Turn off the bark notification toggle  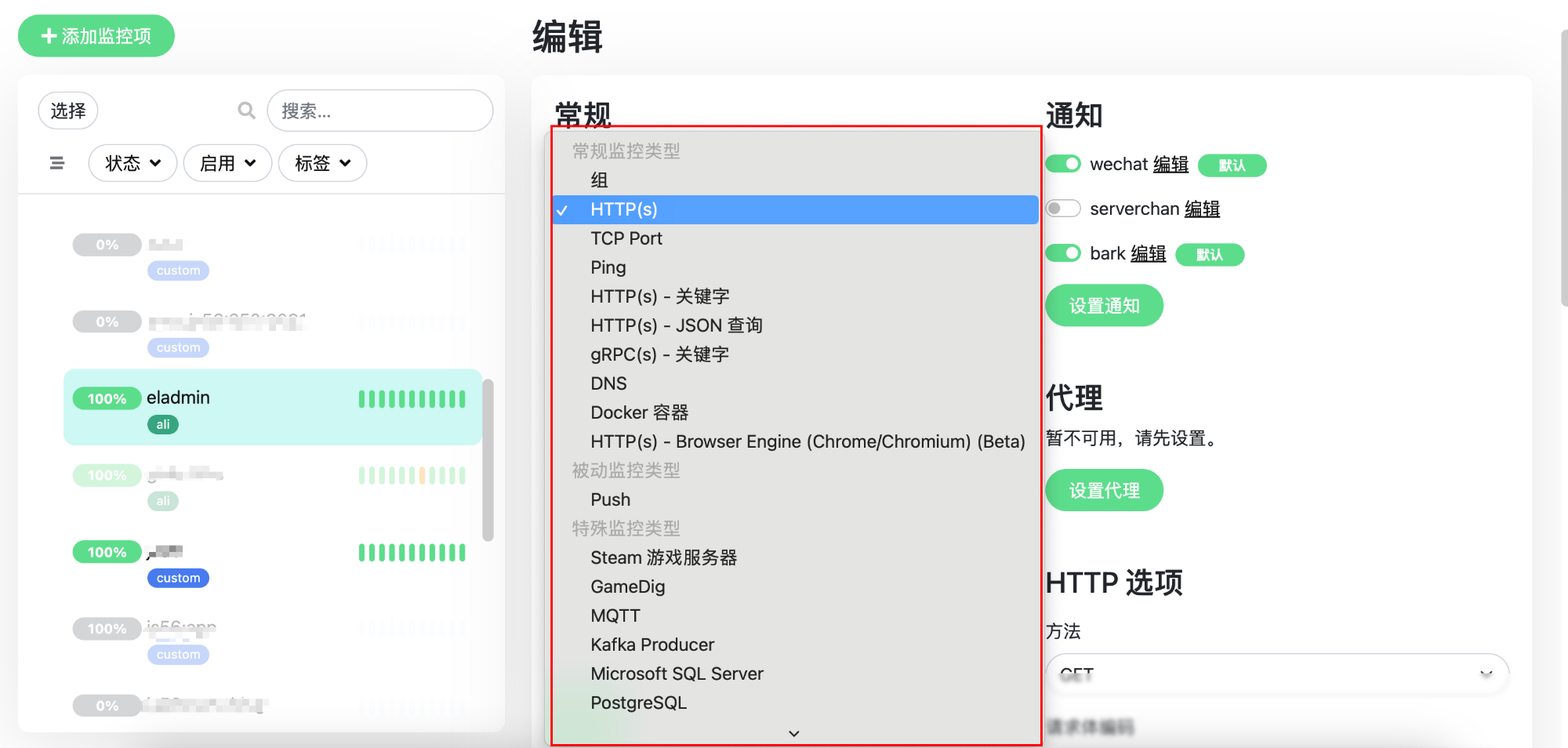click(x=1063, y=253)
